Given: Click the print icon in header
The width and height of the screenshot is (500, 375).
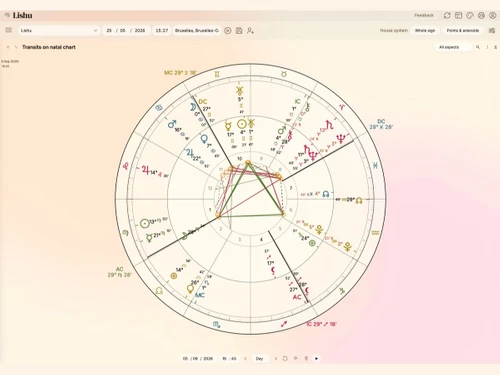Looking at the screenshot, I should [481, 15].
